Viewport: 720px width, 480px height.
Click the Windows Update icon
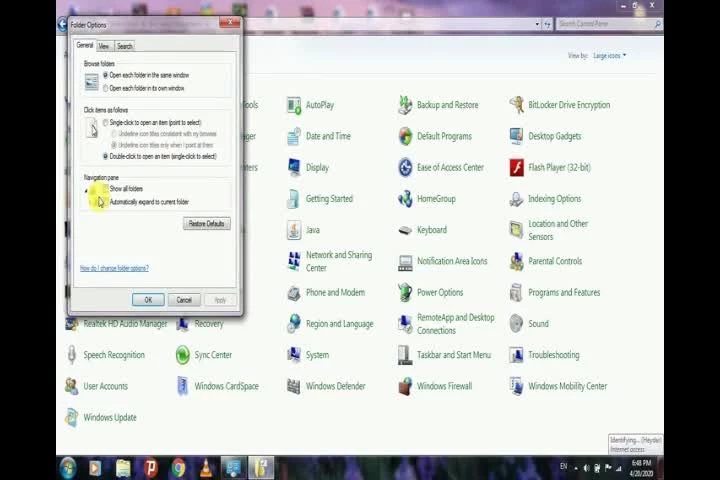72,417
